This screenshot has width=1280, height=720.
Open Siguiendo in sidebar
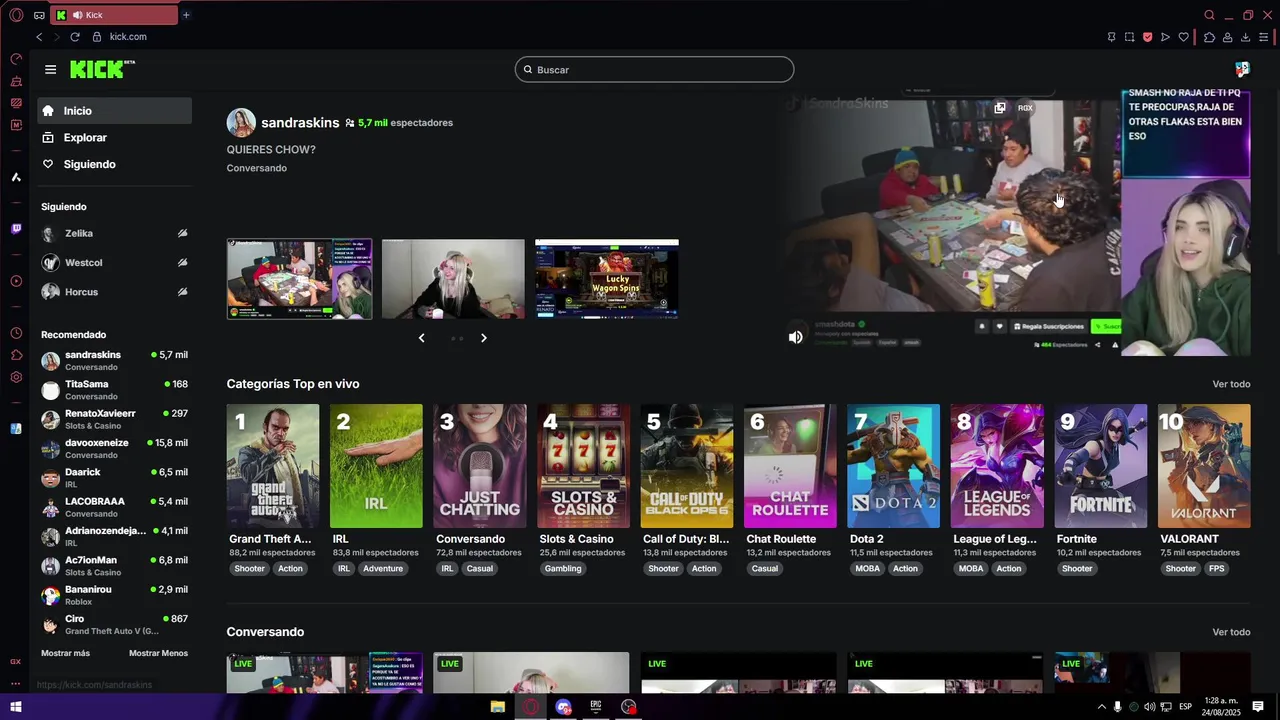coord(115,164)
